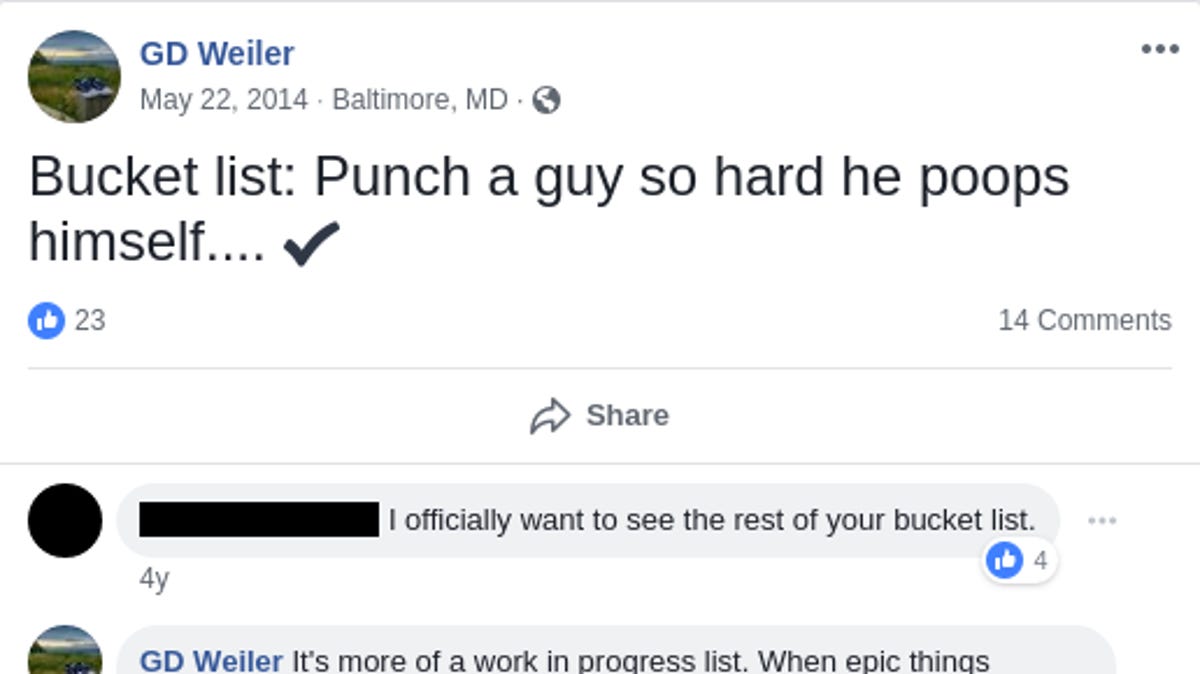Click the Share button label

pyautogui.click(x=627, y=415)
